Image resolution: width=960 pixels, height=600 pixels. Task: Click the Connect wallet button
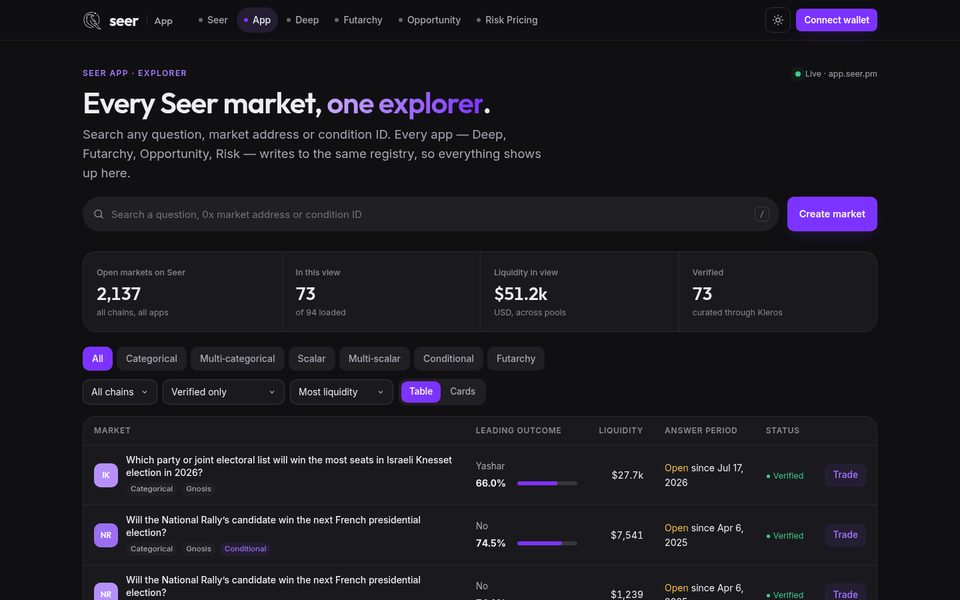(x=836, y=20)
